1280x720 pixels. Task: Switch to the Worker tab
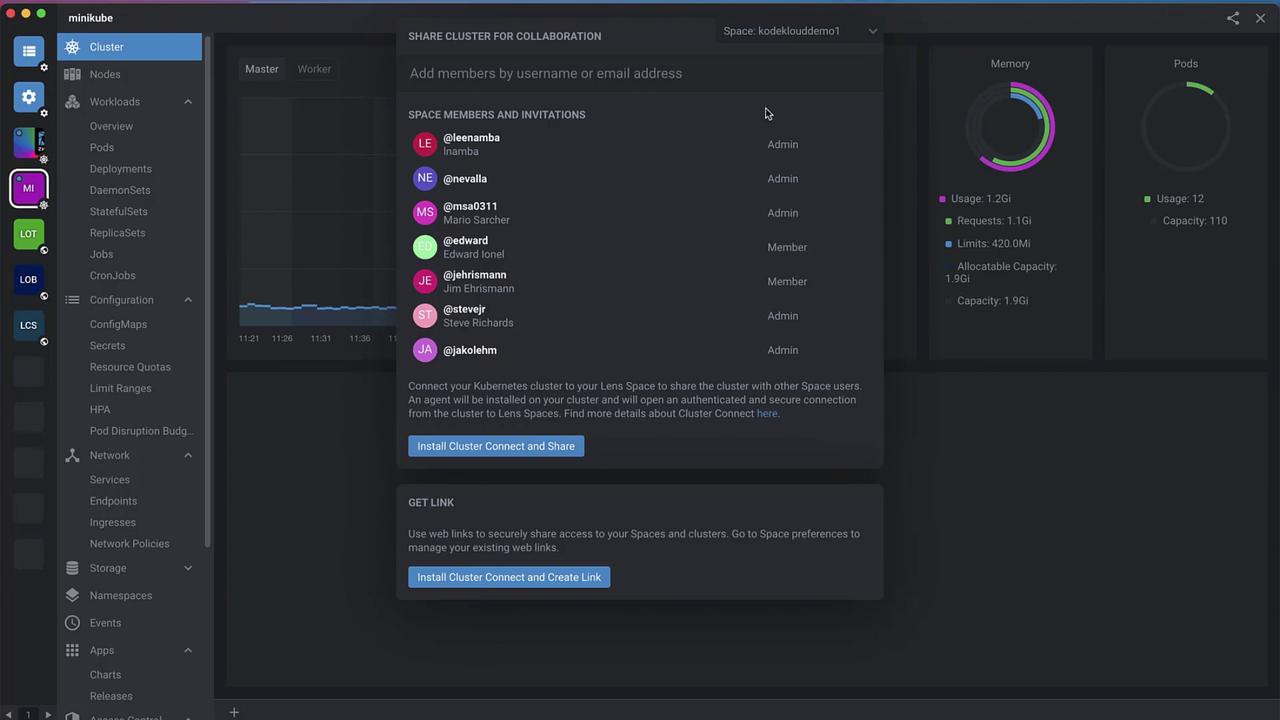(314, 69)
